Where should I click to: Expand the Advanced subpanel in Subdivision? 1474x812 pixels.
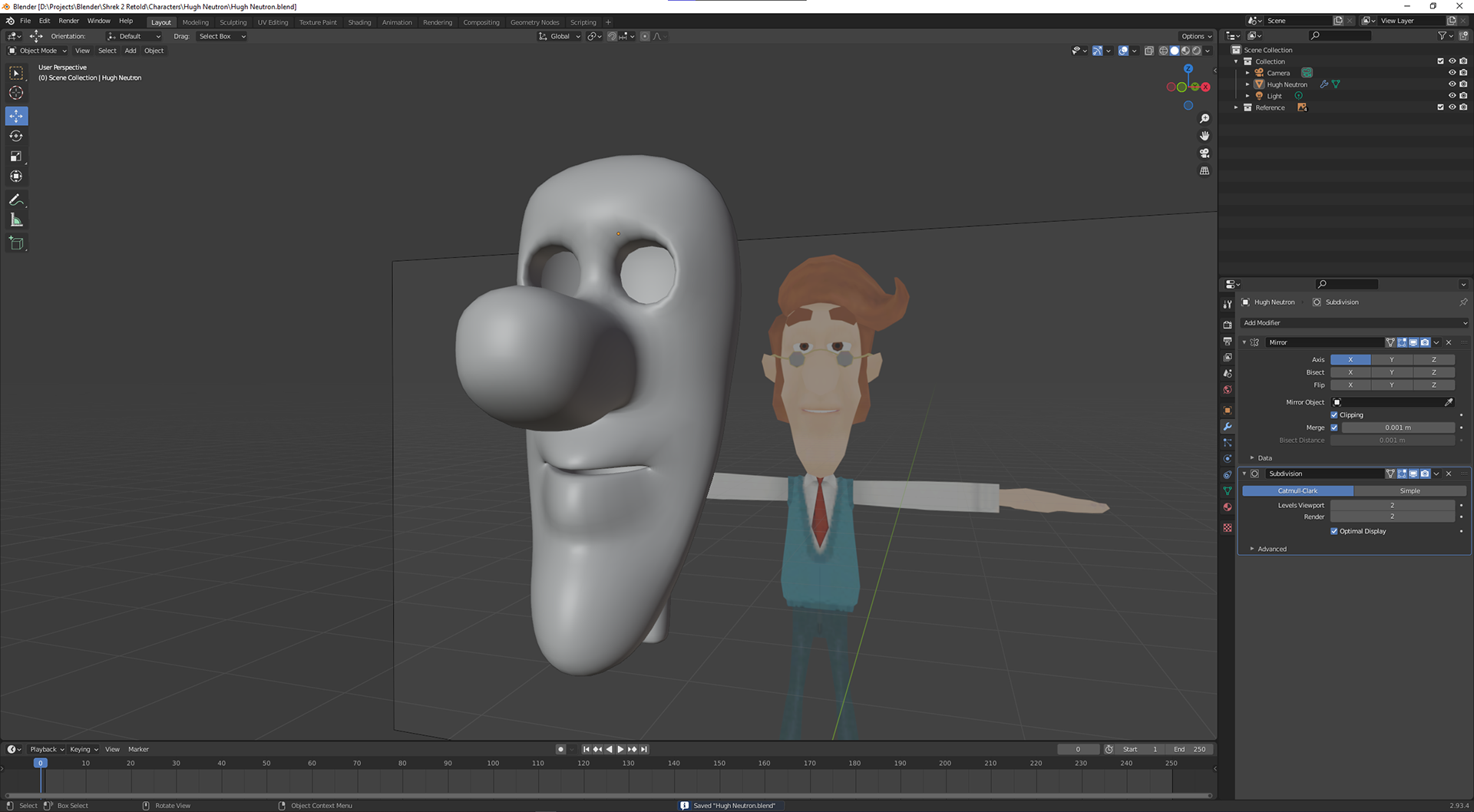(x=1252, y=549)
